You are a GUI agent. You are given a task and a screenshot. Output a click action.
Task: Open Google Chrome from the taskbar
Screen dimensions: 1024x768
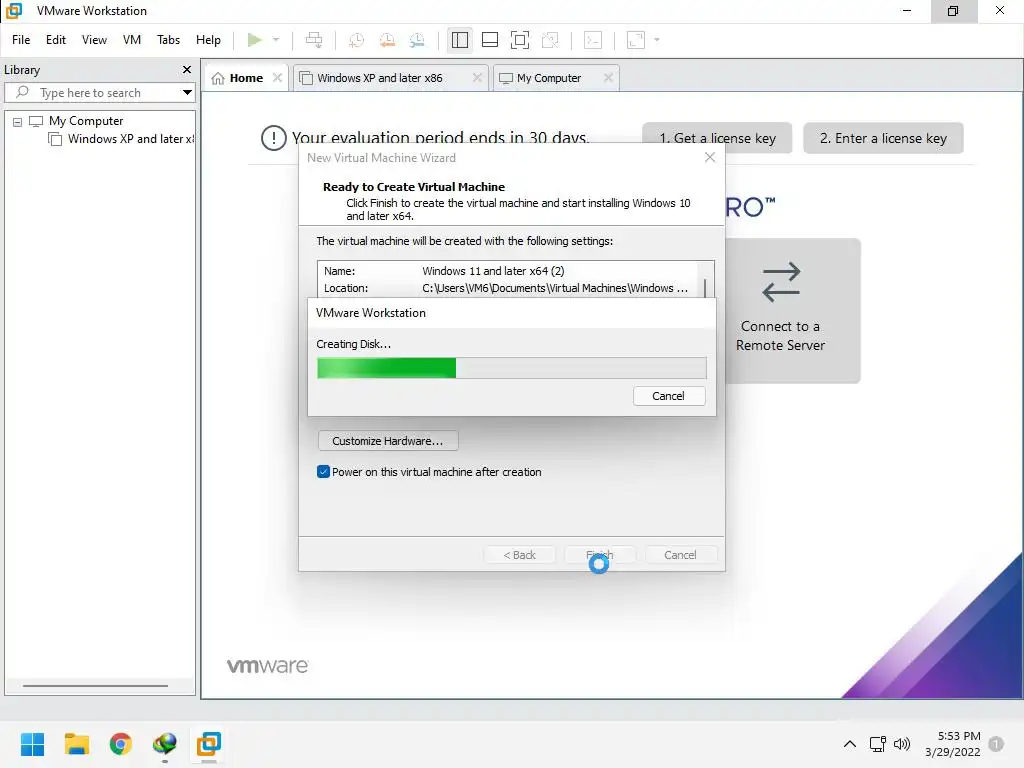point(121,744)
